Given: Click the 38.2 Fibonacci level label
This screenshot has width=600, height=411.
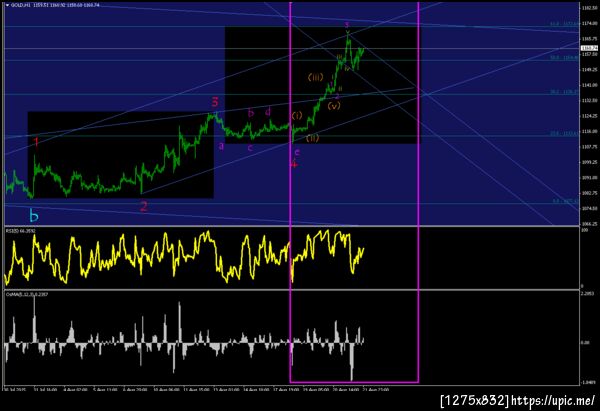Looking at the screenshot, I should (x=564, y=92).
